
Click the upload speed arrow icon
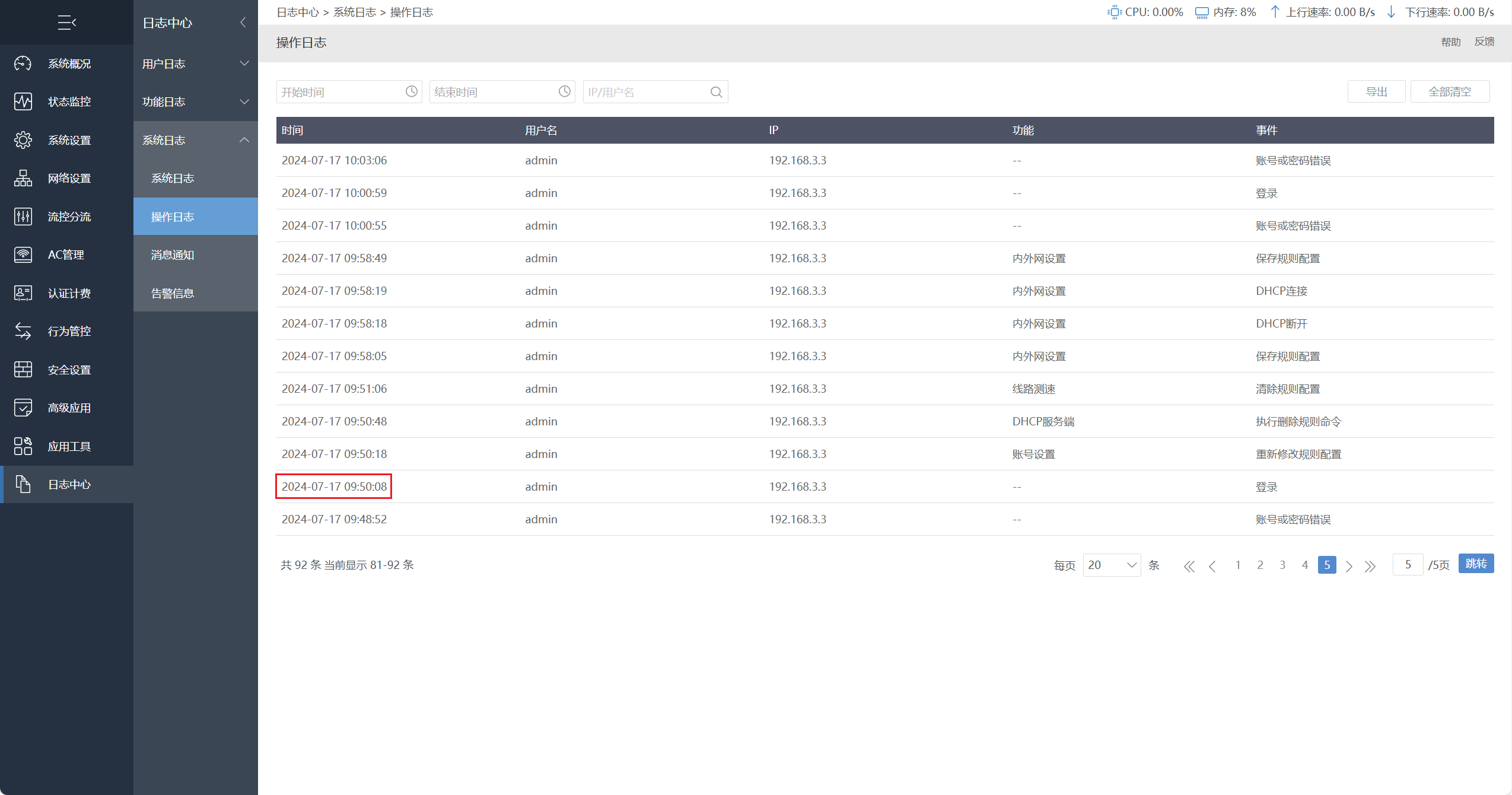click(x=1275, y=12)
